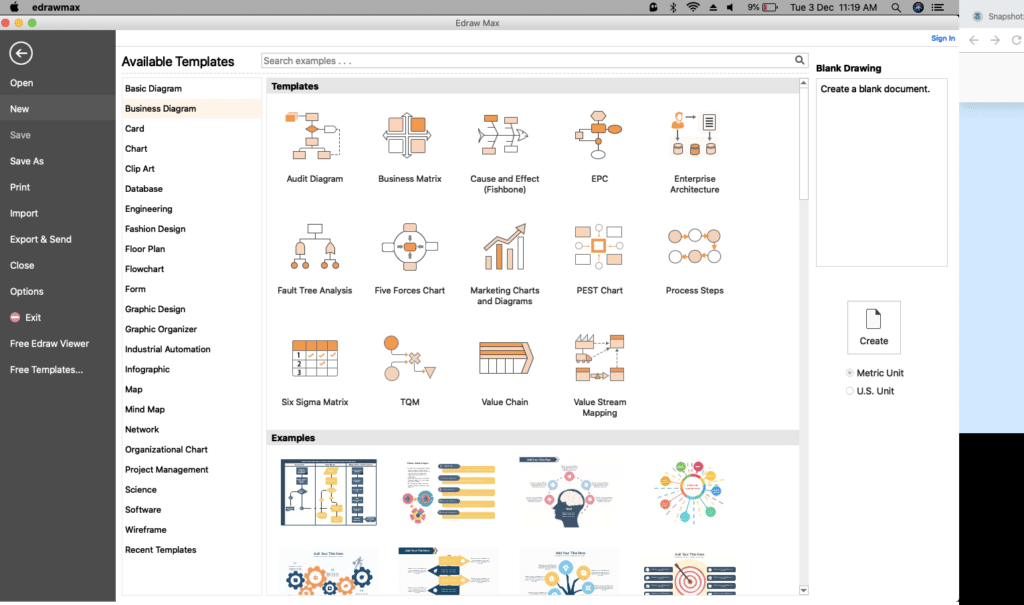The height and width of the screenshot is (605, 1024).
Task: Toggle Wi-Fi from the menu bar
Action: pos(693,6)
